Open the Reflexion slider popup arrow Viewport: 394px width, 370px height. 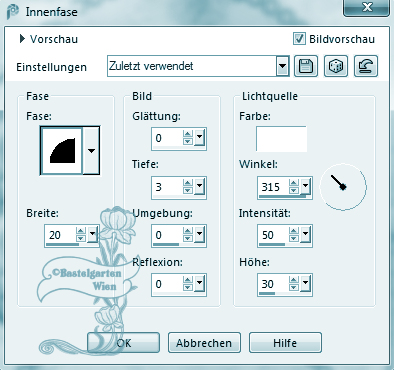tap(199, 284)
